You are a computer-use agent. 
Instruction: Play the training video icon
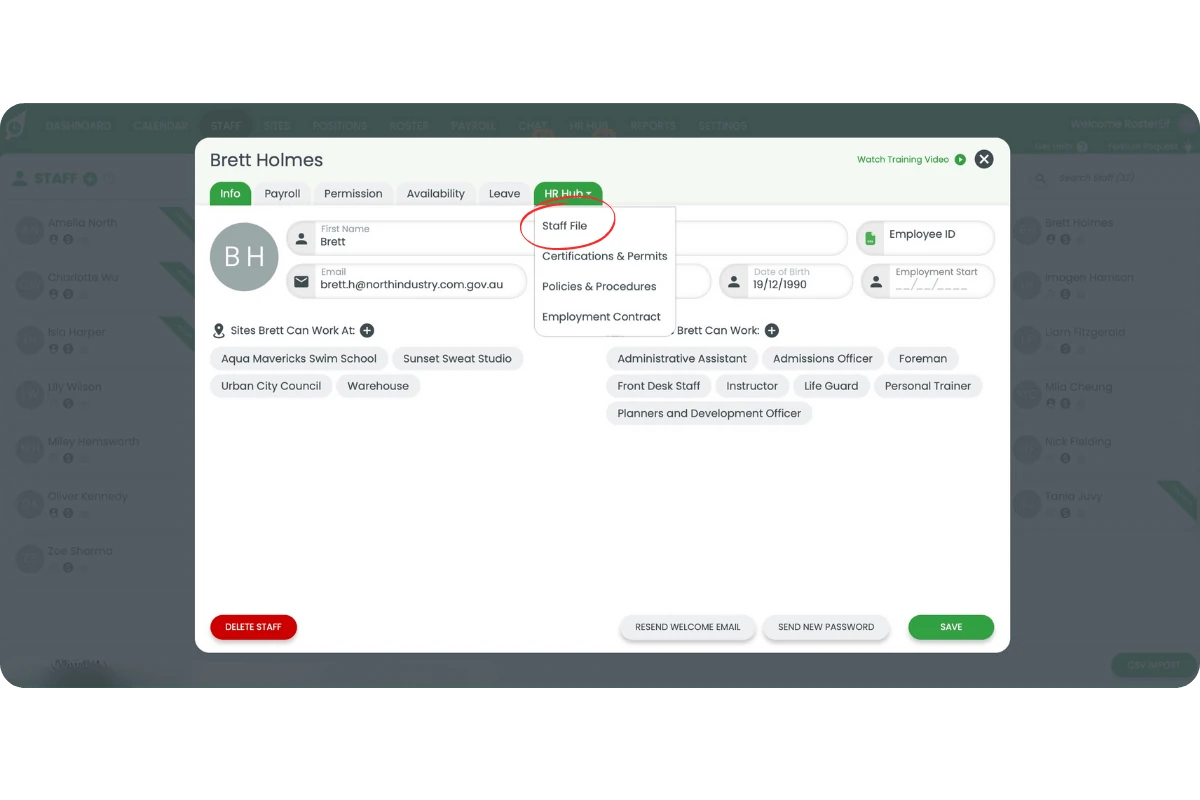[x=960, y=159]
